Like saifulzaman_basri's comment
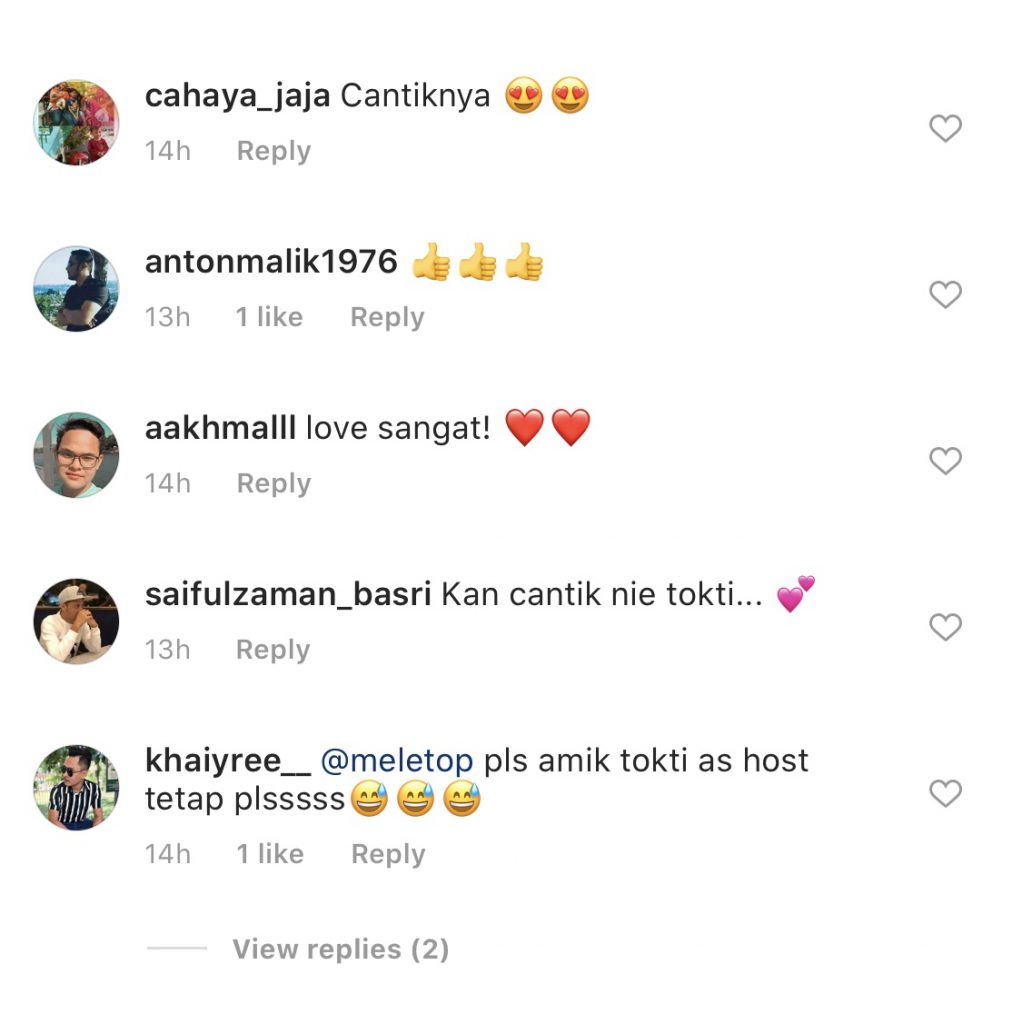The width and height of the screenshot is (1022, 1024). [945, 627]
